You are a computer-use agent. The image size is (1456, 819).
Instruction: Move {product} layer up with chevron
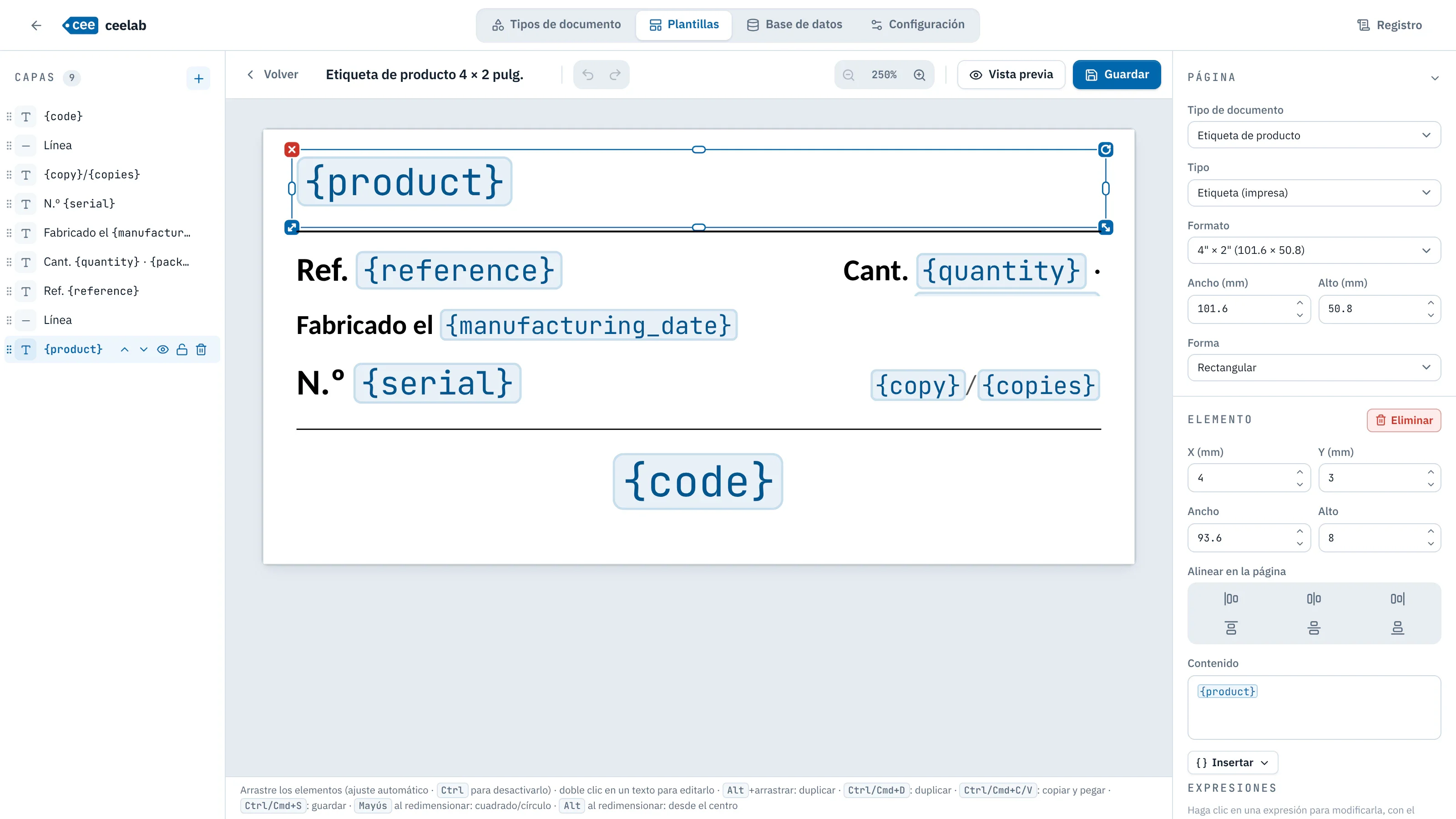tap(124, 349)
